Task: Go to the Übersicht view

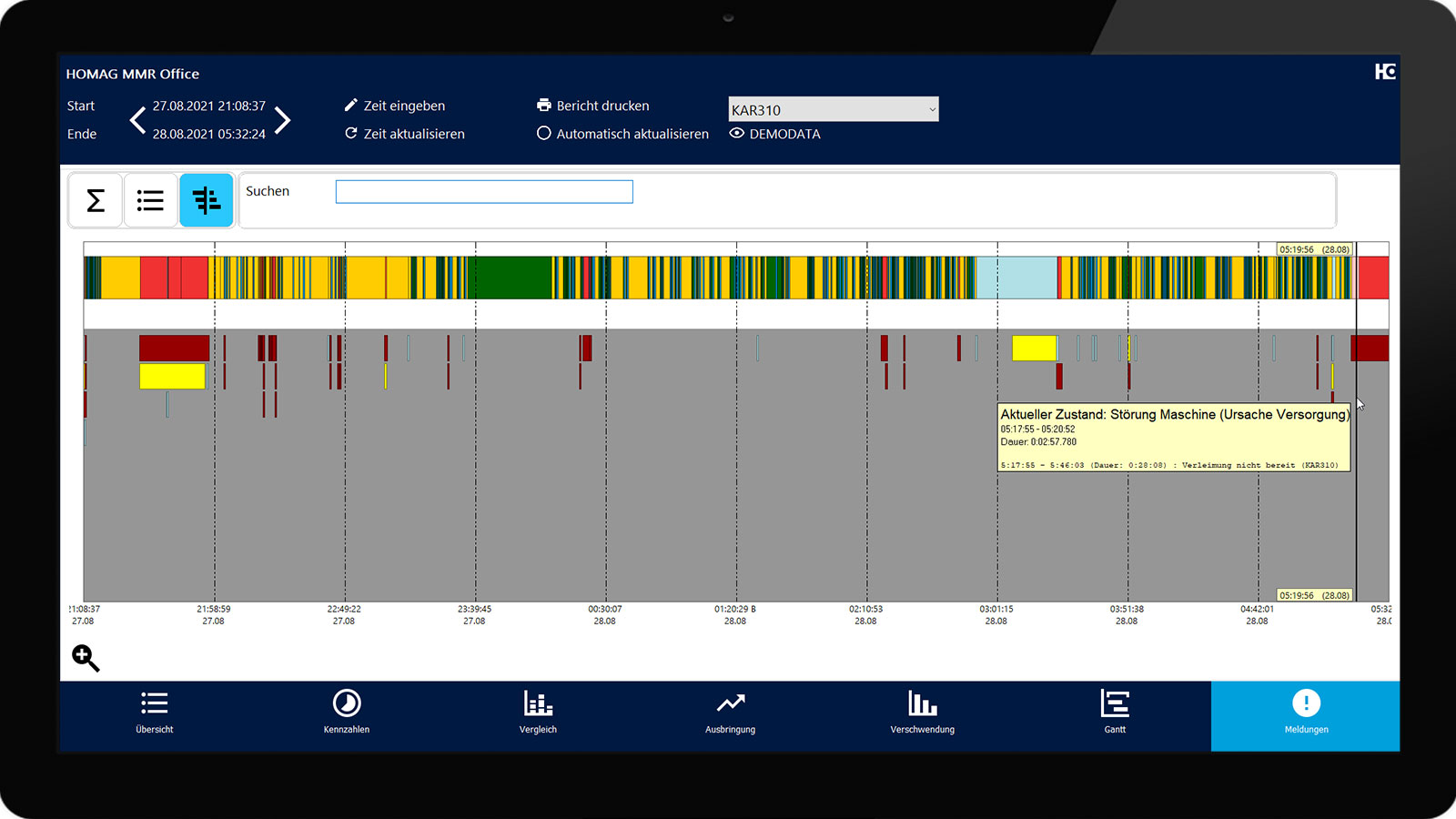Action: tap(155, 712)
